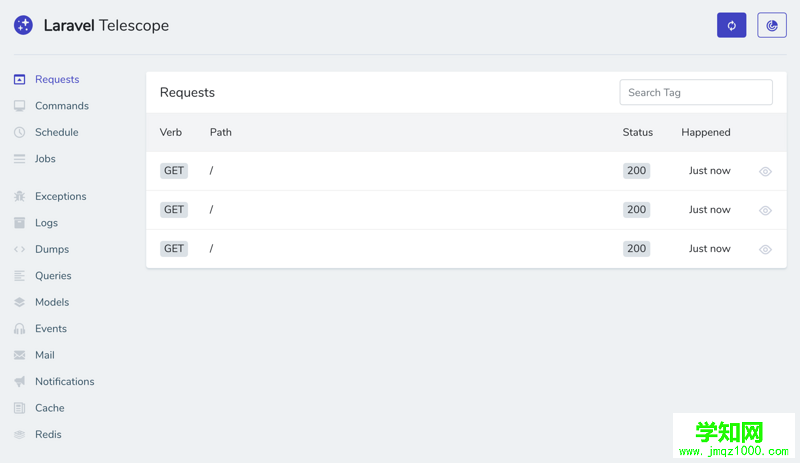This screenshot has width=800, height=463.
Task: Click the Laravel Telescope logo icon
Action: (x=23, y=25)
